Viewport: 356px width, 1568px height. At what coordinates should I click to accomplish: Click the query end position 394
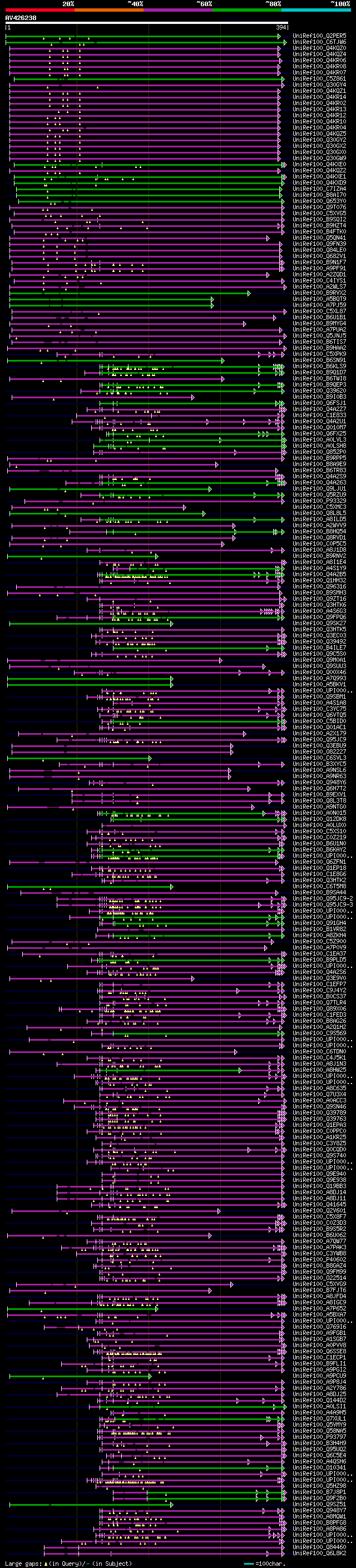281,28
